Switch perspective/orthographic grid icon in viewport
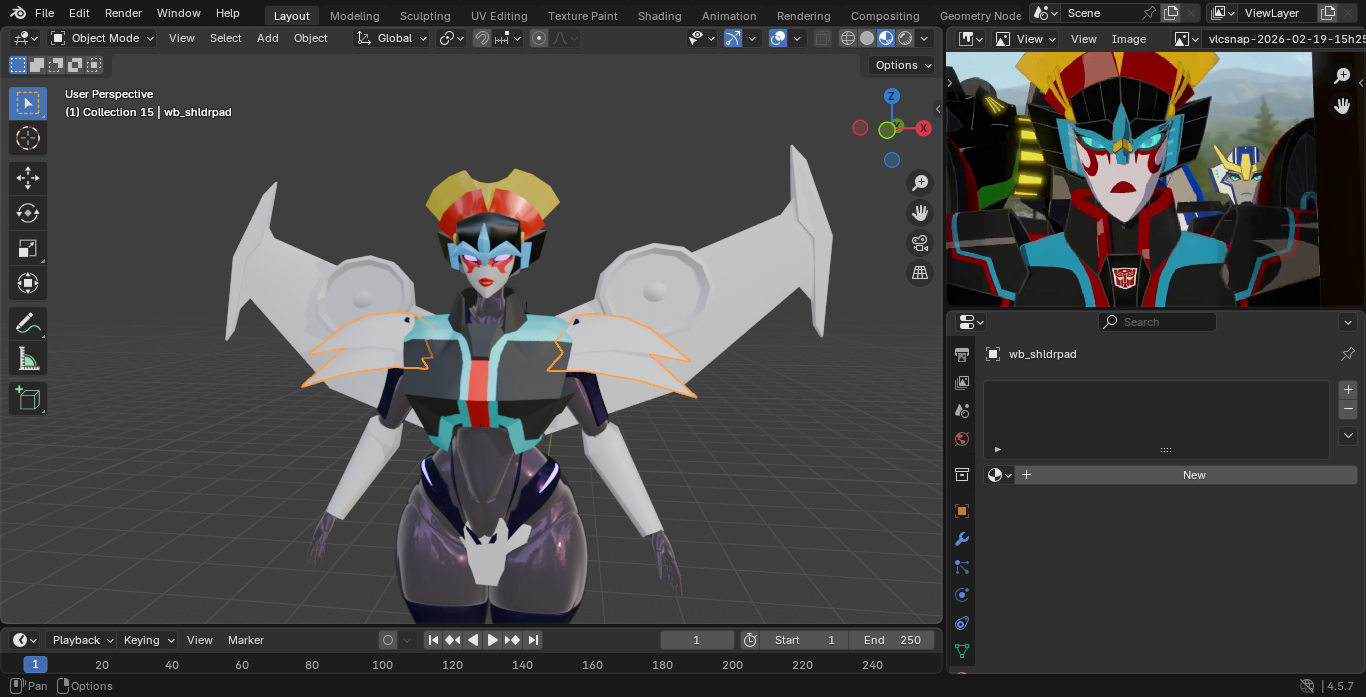The width and height of the screenshot is (1366, 697). 920,272
